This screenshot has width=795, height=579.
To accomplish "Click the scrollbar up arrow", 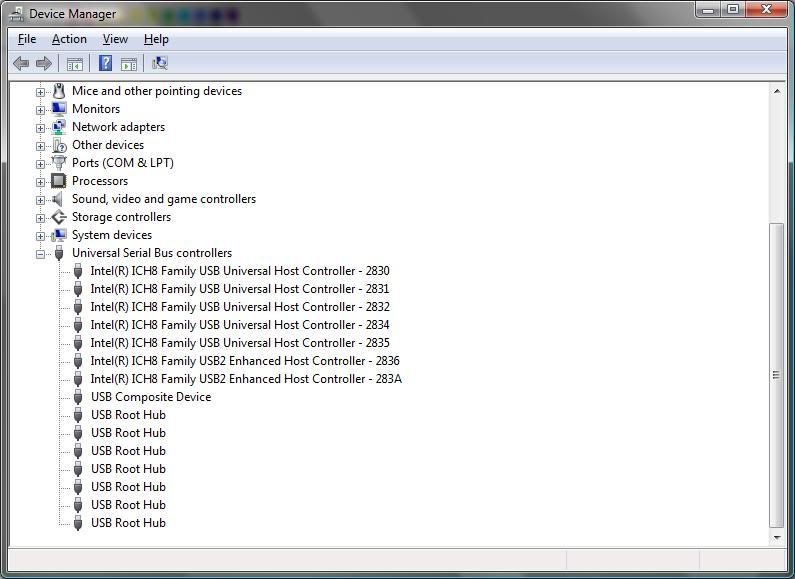I will coord(776,91).
